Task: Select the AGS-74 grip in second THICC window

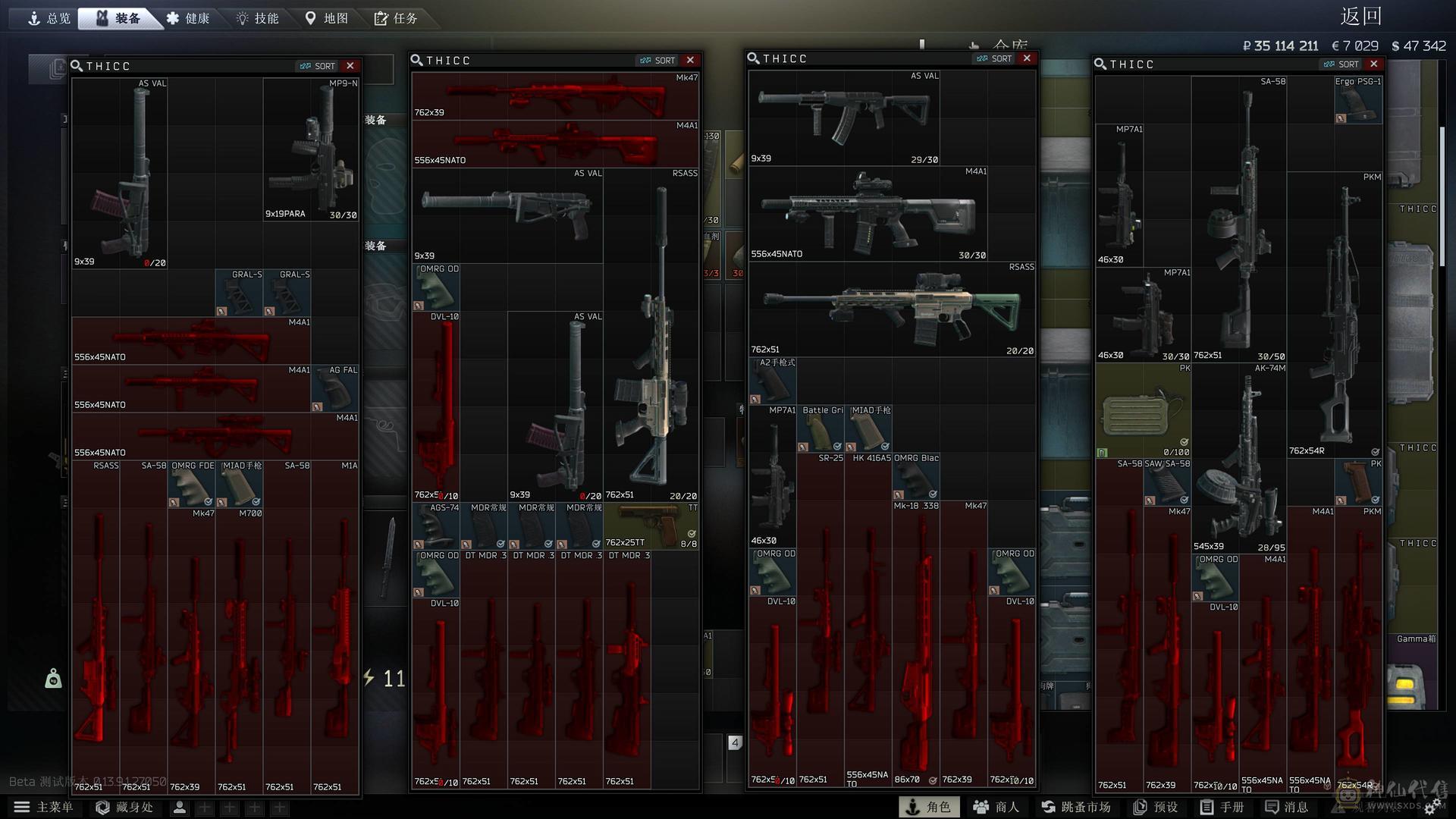Action: (x=436, y=526)
